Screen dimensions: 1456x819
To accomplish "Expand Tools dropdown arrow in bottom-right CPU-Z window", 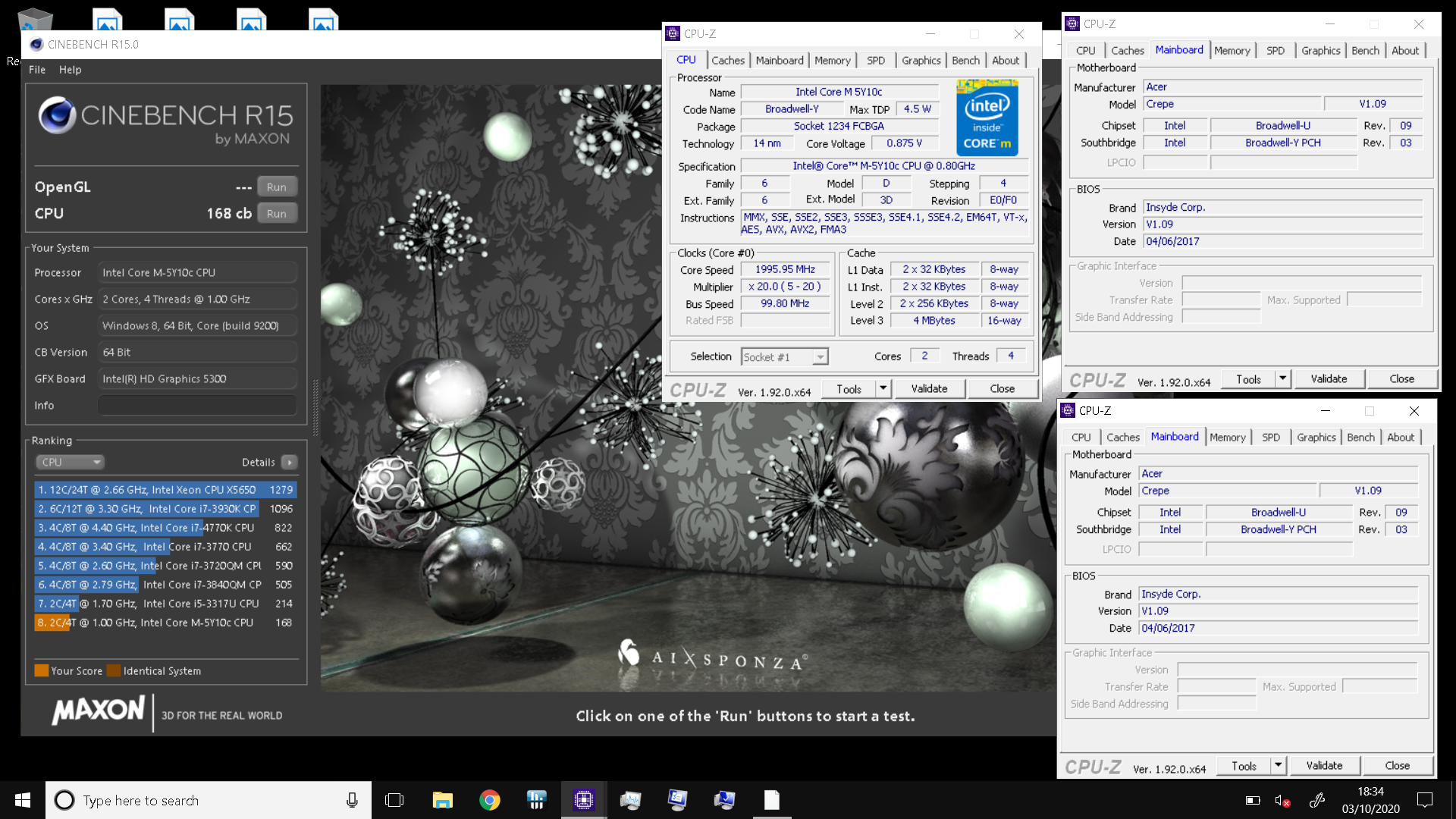I will [1279, 766].
